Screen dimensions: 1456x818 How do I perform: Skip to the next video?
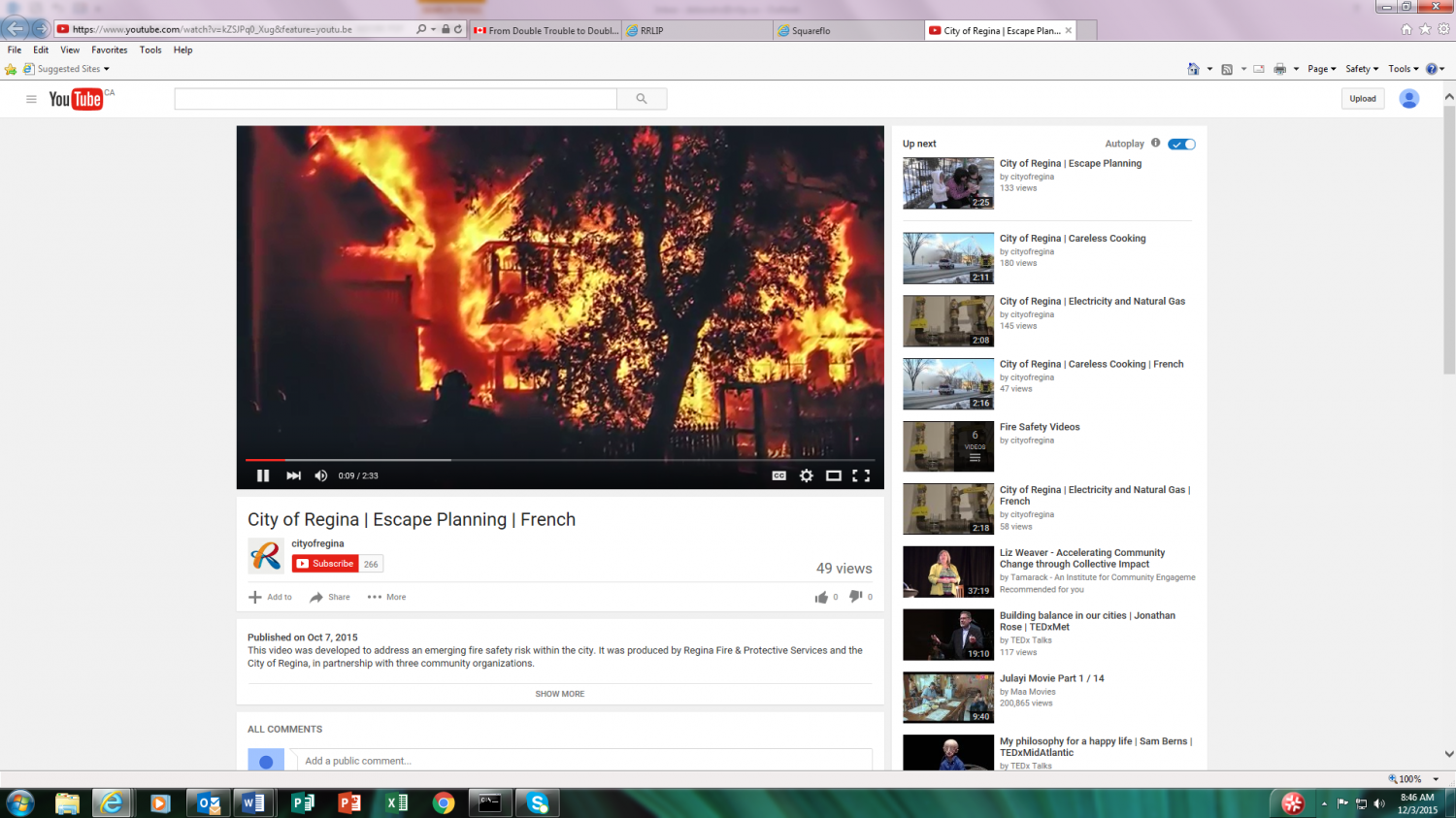(293, 475)
